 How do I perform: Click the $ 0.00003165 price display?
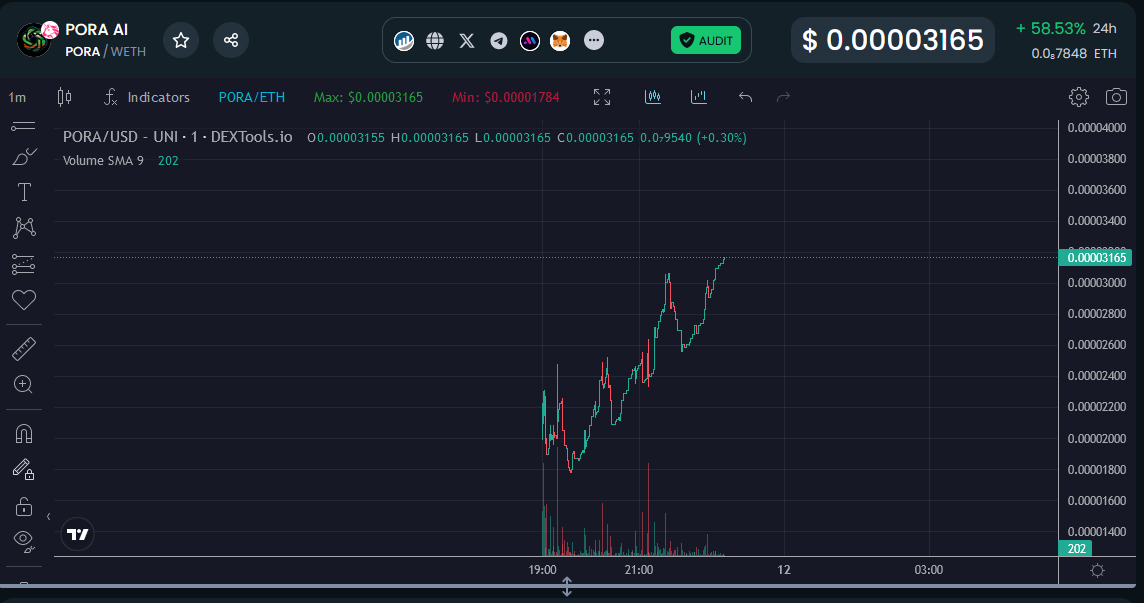pyautogui.click(x=892, y=40)
